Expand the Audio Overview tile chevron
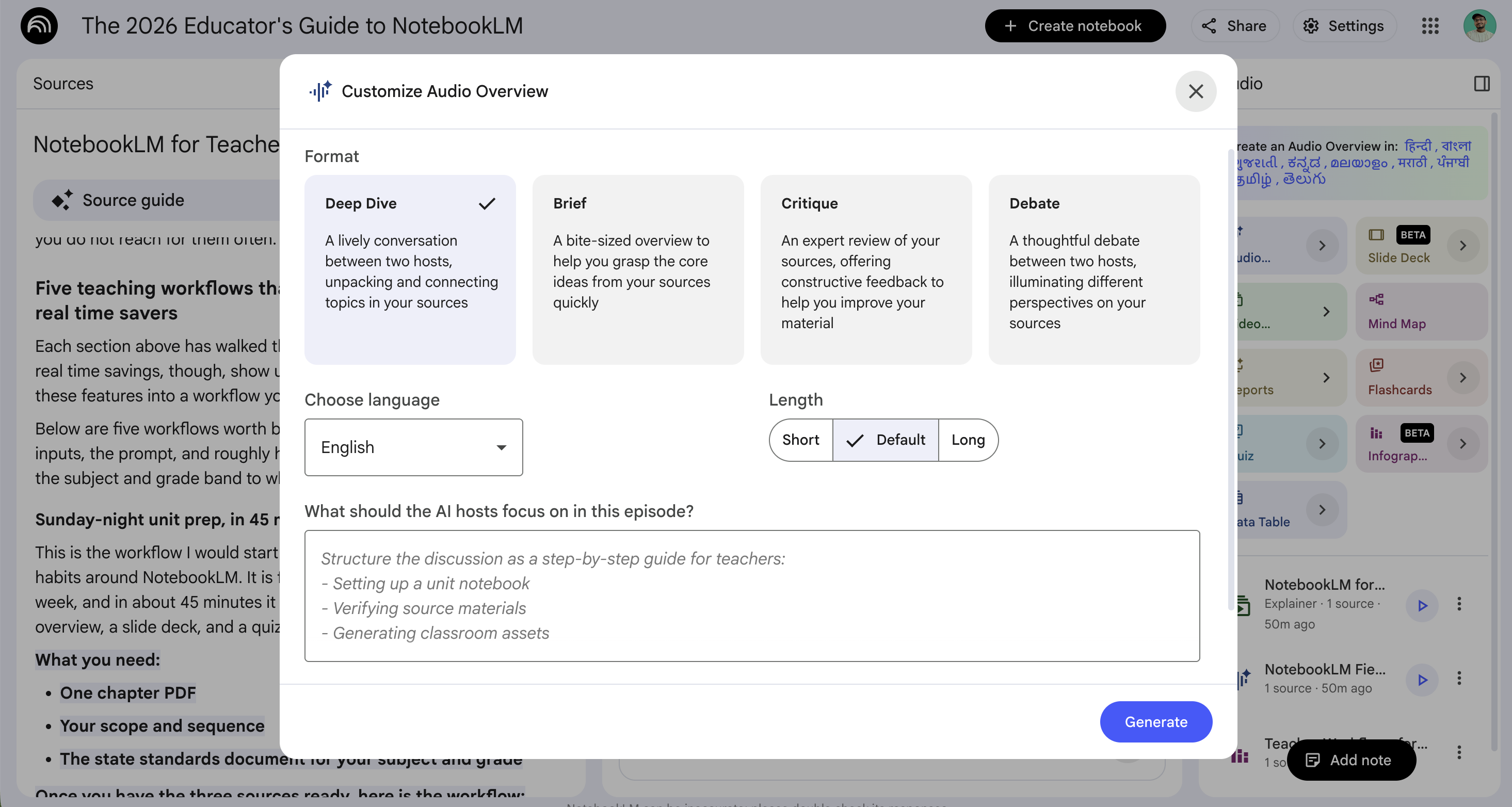The image size is (1512, 807). pos(1322,245)
